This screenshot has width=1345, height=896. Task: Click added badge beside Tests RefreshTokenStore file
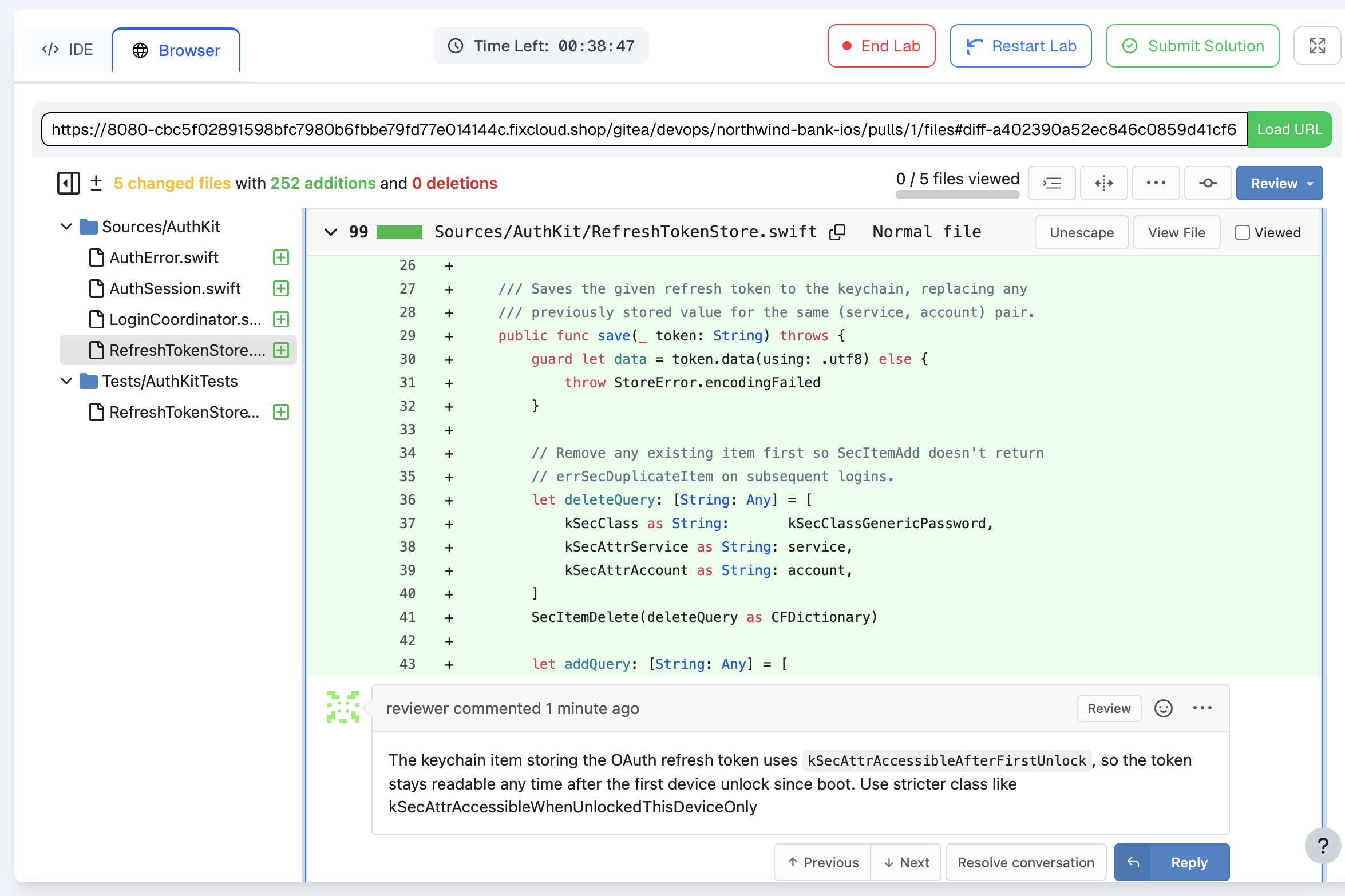click(x=281, y=412)
